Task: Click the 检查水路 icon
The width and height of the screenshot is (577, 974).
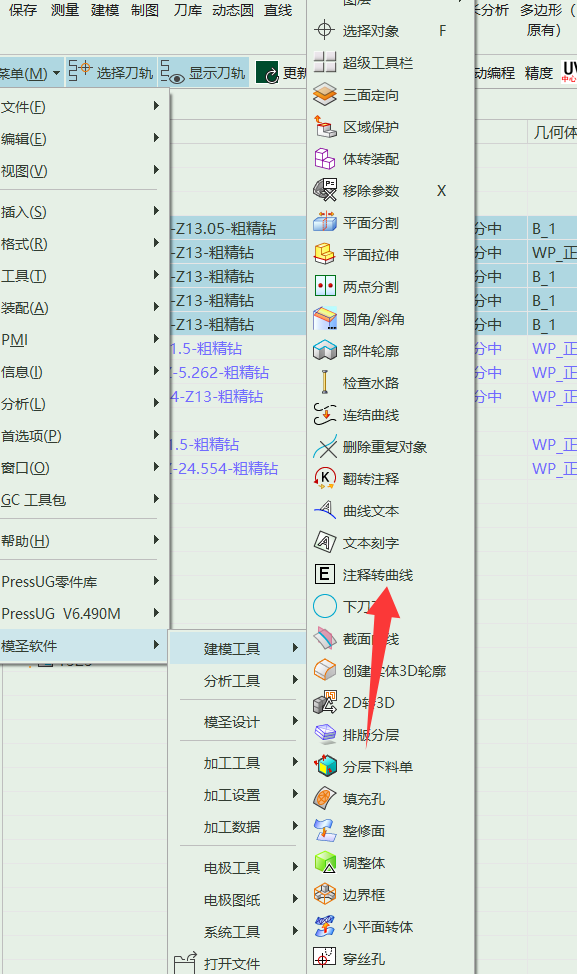Action: point(325,383)
